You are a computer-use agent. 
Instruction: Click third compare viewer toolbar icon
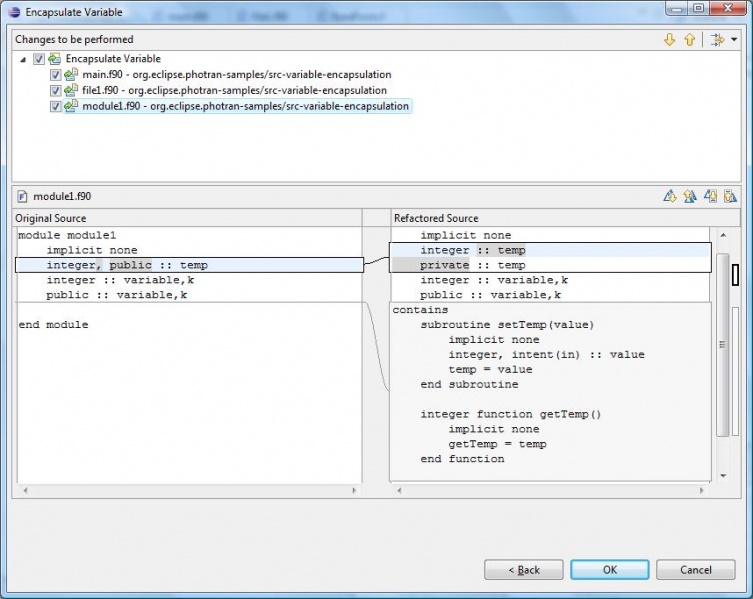coord(710,196)
